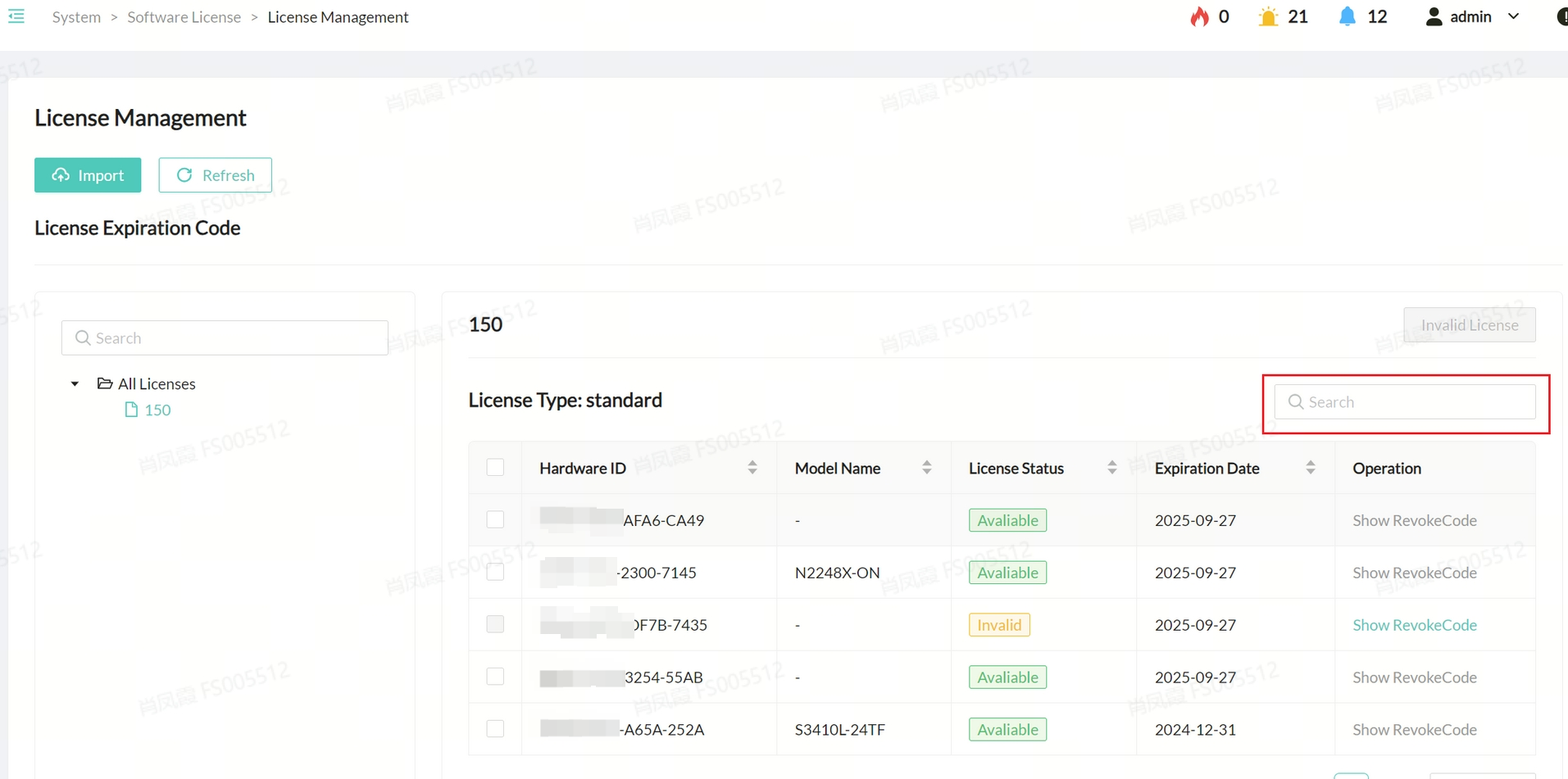Sort table by Expiration Date

[x=1310, y=468]
